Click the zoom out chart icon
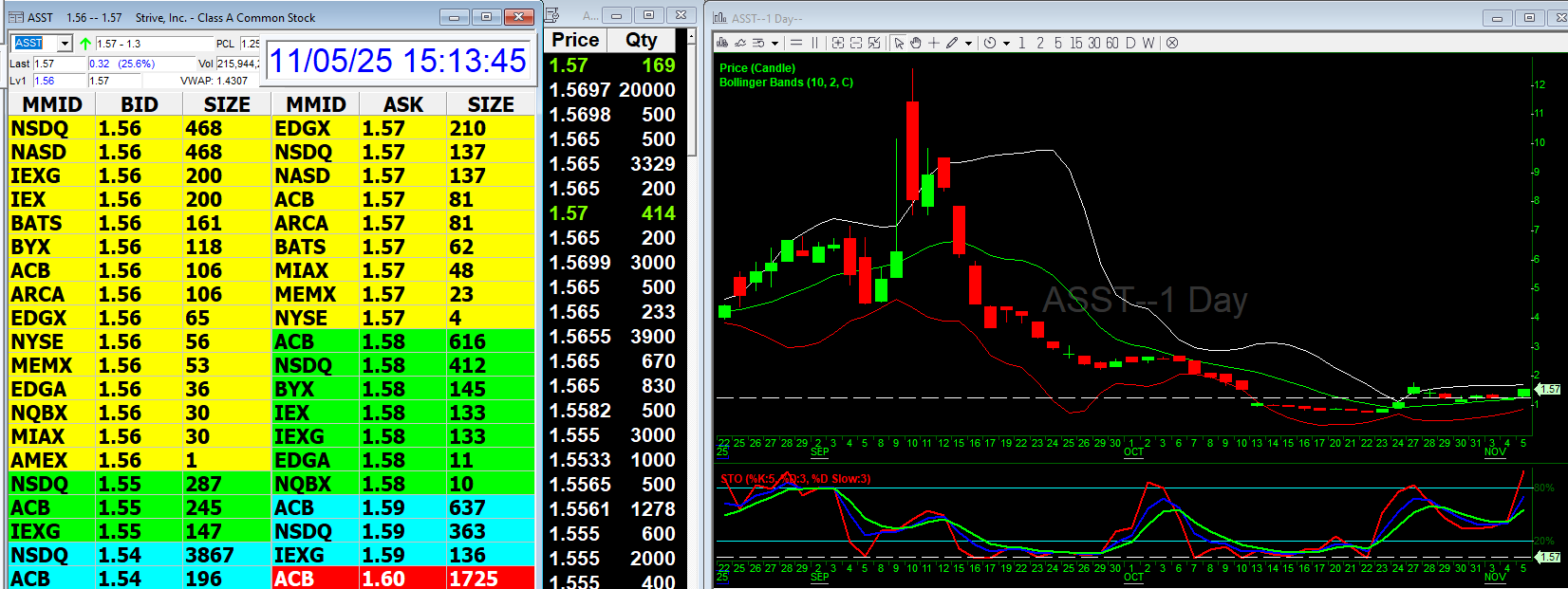Screen dimensions: 1568x589 point(855,43)
